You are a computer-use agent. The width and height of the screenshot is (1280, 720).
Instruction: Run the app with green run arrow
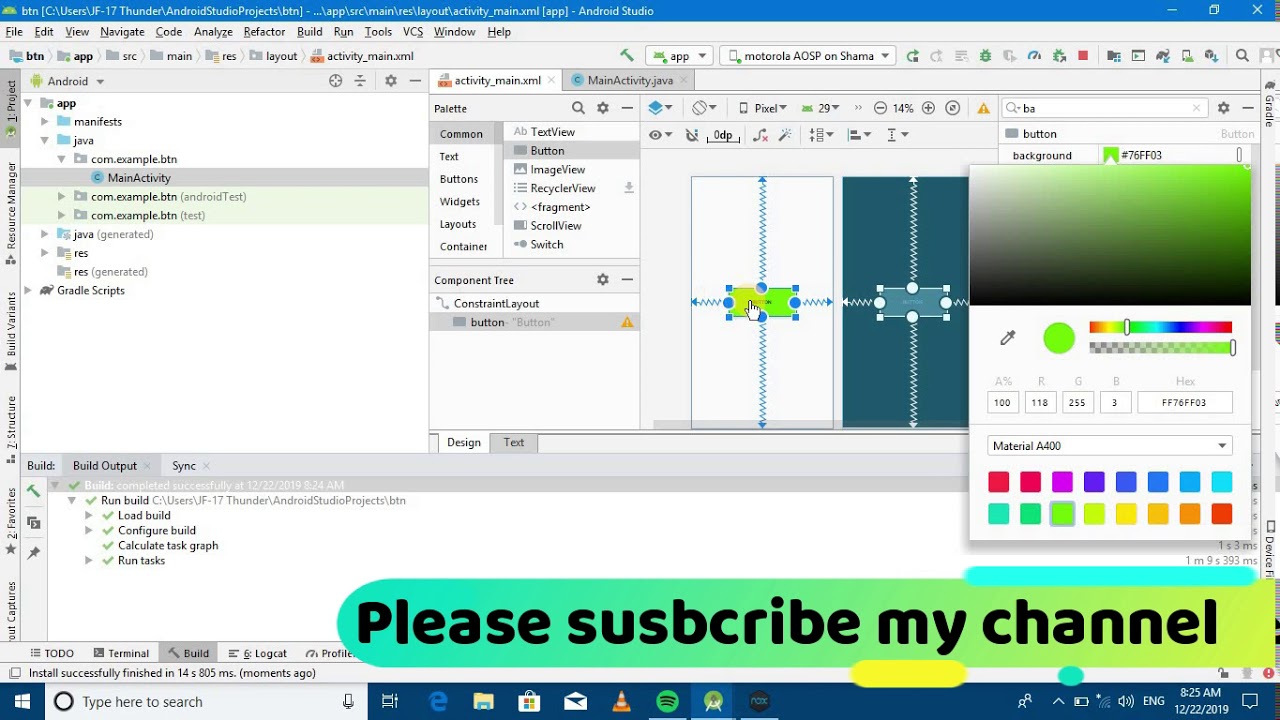coord(913,56)
